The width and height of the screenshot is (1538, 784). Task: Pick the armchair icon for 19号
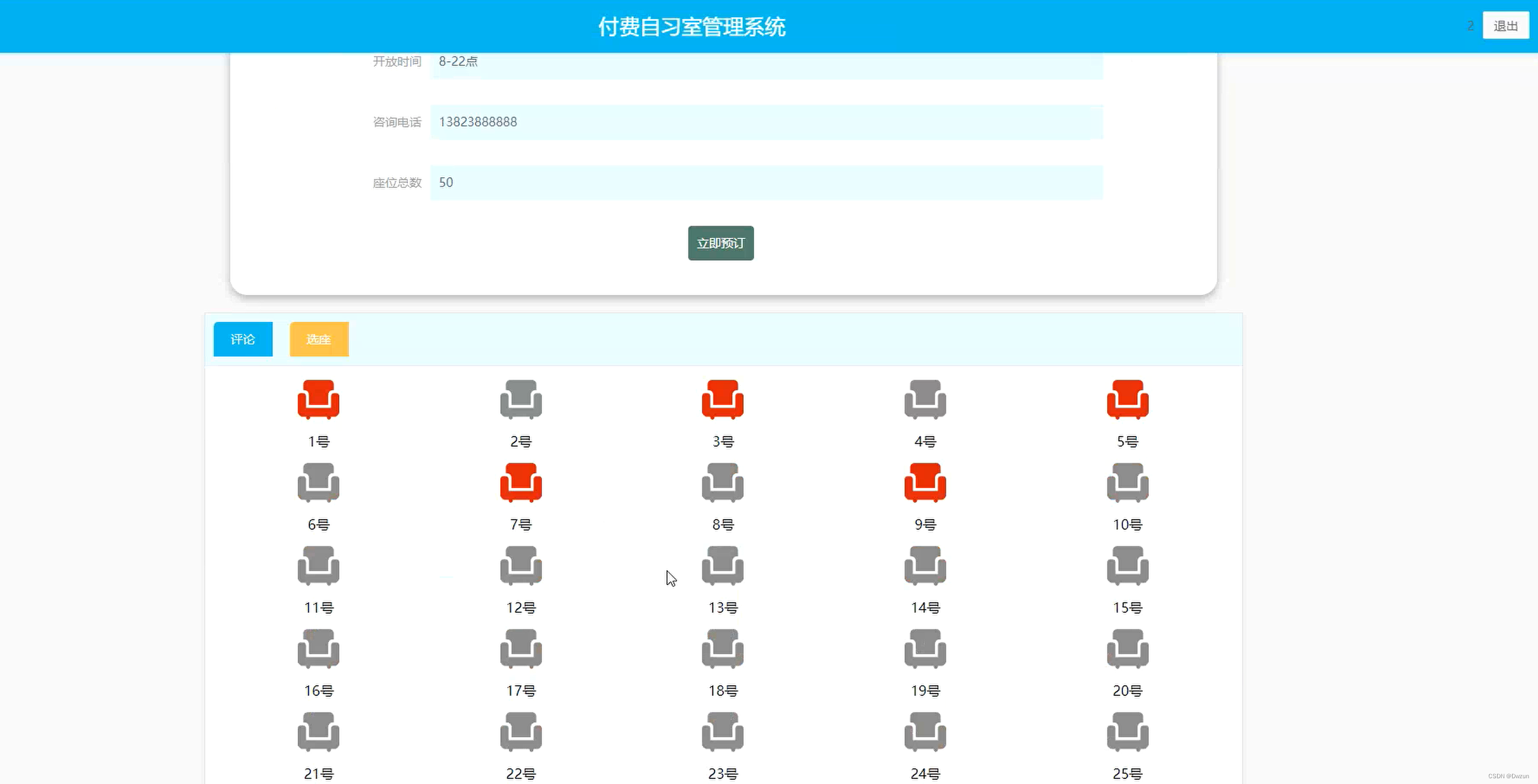tap(925, 648)
